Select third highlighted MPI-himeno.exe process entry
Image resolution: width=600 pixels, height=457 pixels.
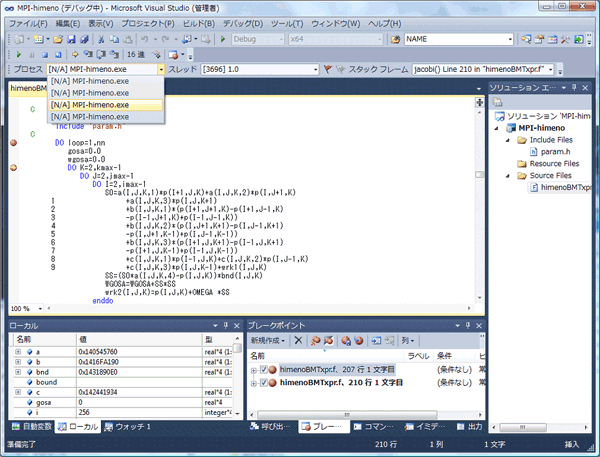click(106, 105)
